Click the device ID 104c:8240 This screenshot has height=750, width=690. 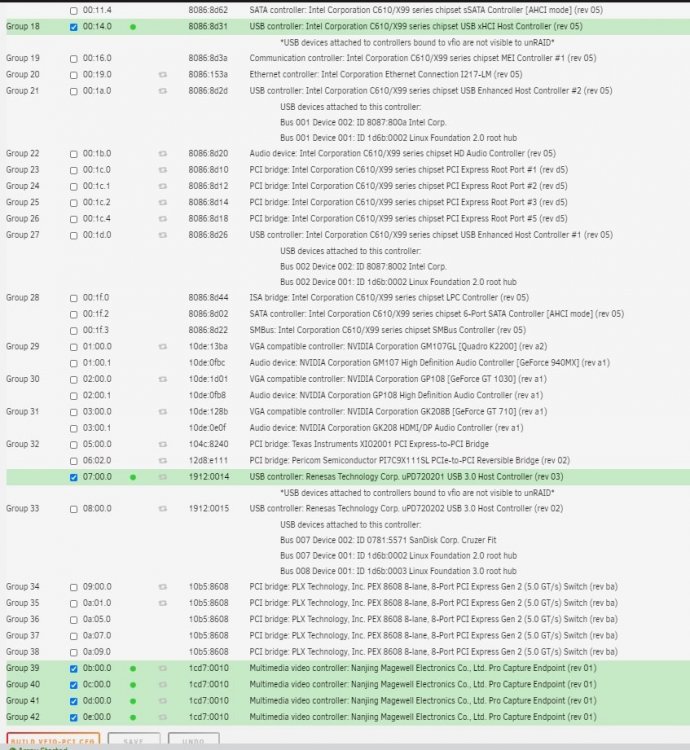(208, 444)
